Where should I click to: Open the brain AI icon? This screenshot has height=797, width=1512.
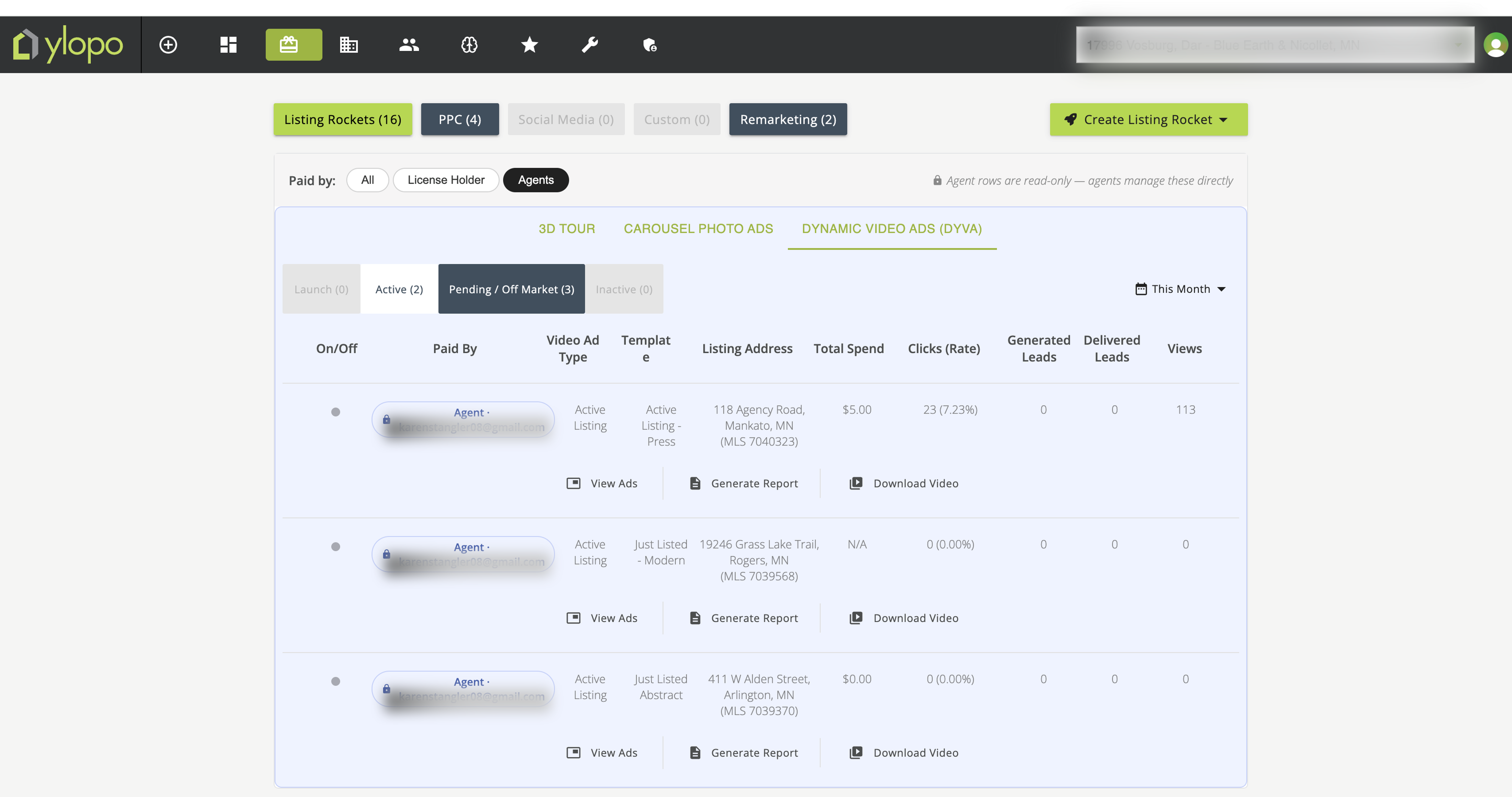pyautogui.click(x=469, y=45)
